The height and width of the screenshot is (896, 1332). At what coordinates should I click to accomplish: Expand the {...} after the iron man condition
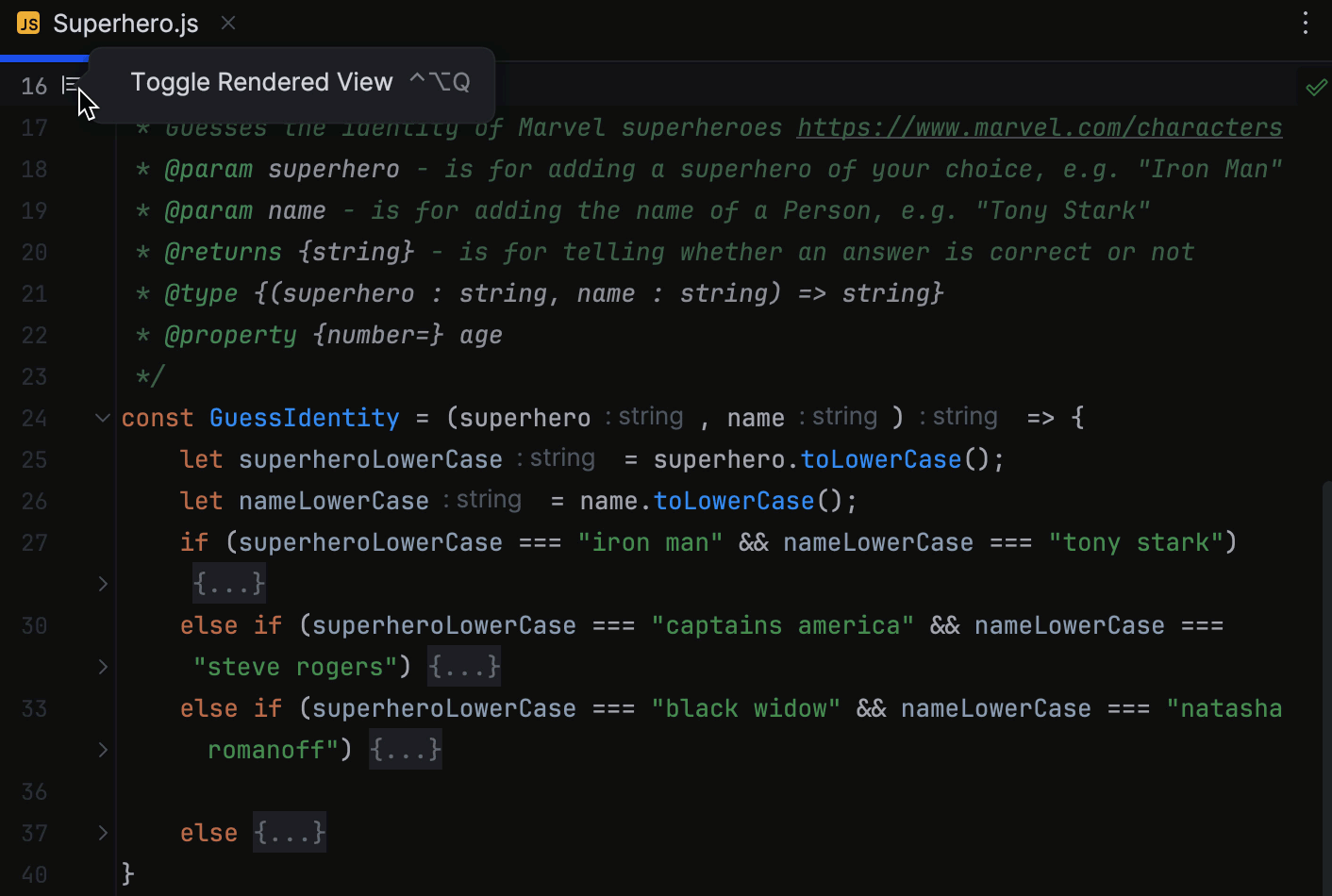[x=228, y=583]
